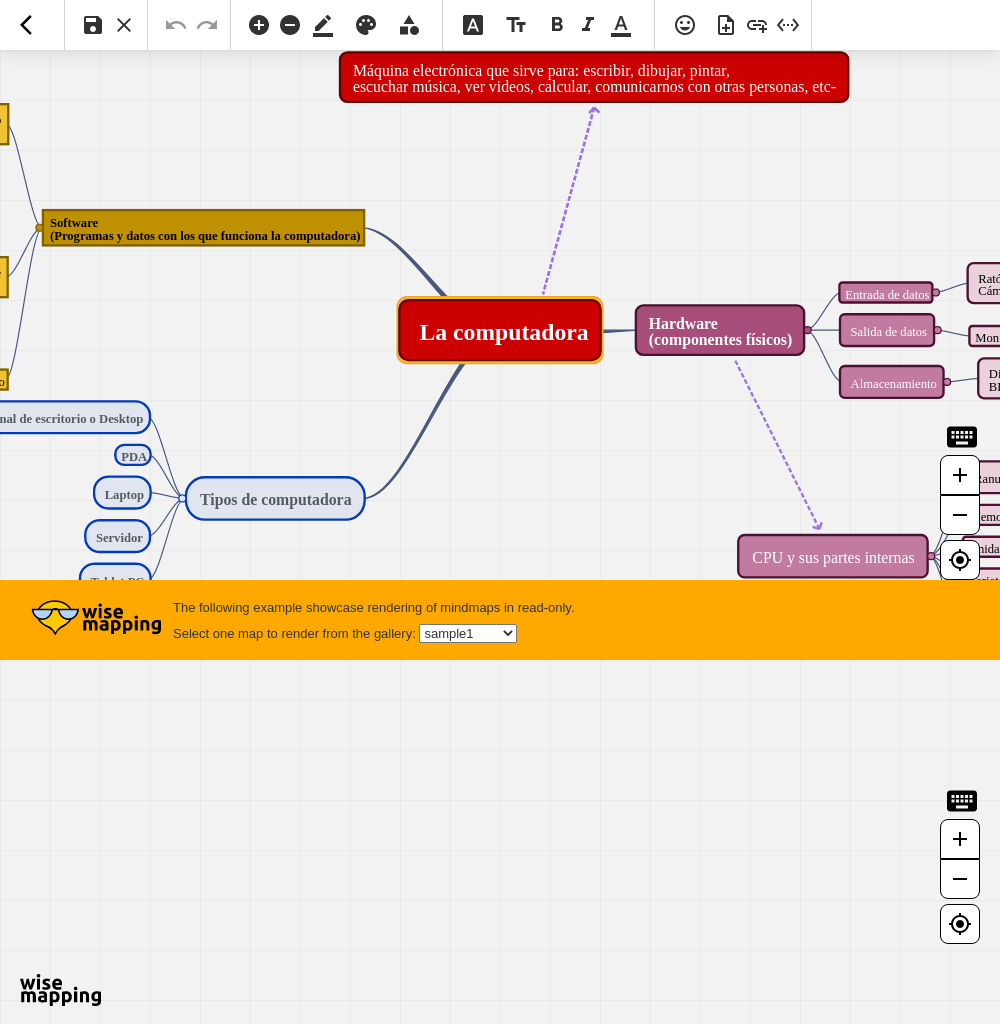Viewport: 1000px width, 1024px height.
Task: Select the Máquina electrónica description topic
Action: tap(594, 78)
